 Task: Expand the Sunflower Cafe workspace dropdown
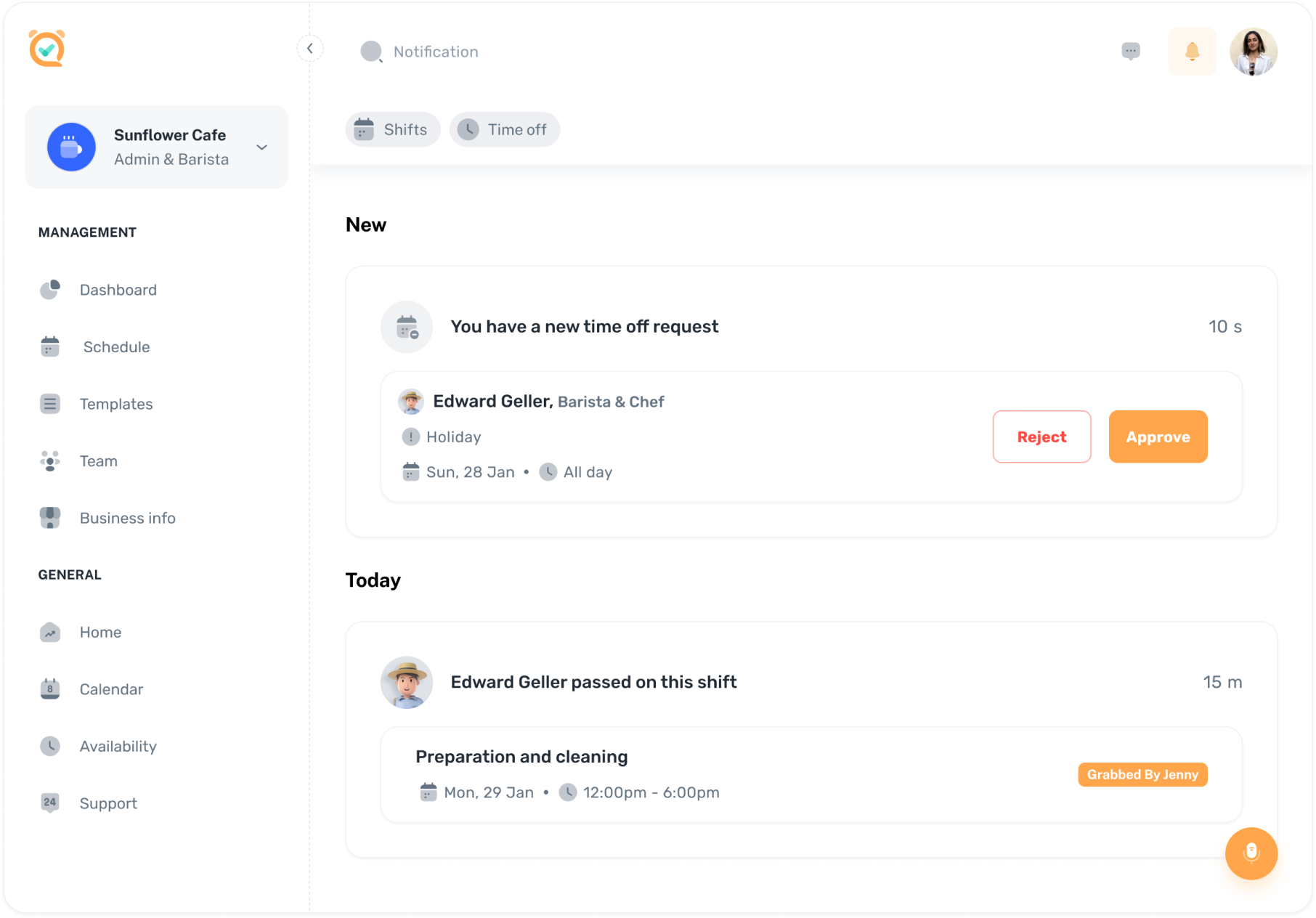(x=261, y=147)
